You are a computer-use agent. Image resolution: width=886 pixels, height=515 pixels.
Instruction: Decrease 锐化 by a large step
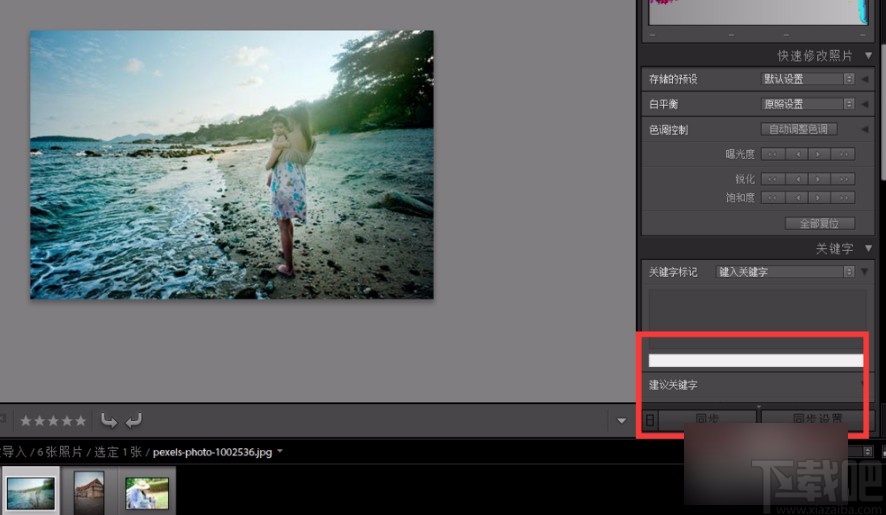coord(772,179)
